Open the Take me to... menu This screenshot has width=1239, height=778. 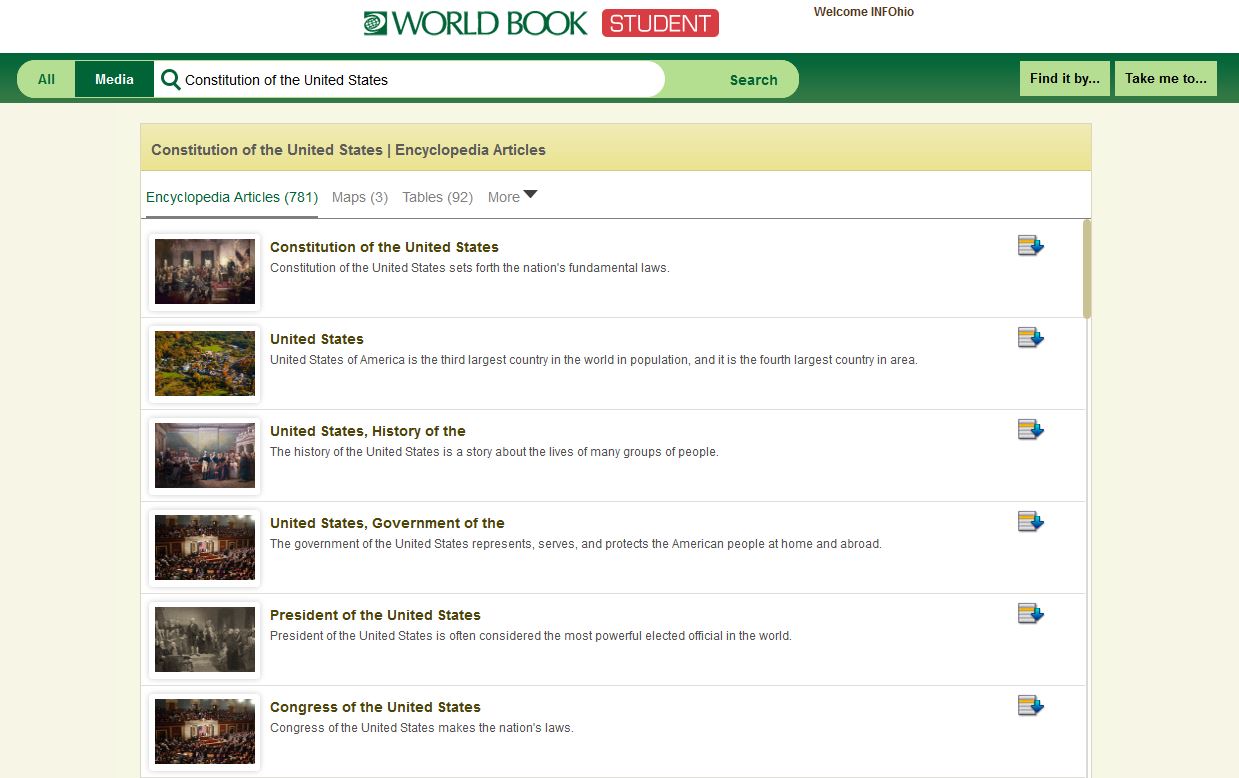[x=1166, y=78]
